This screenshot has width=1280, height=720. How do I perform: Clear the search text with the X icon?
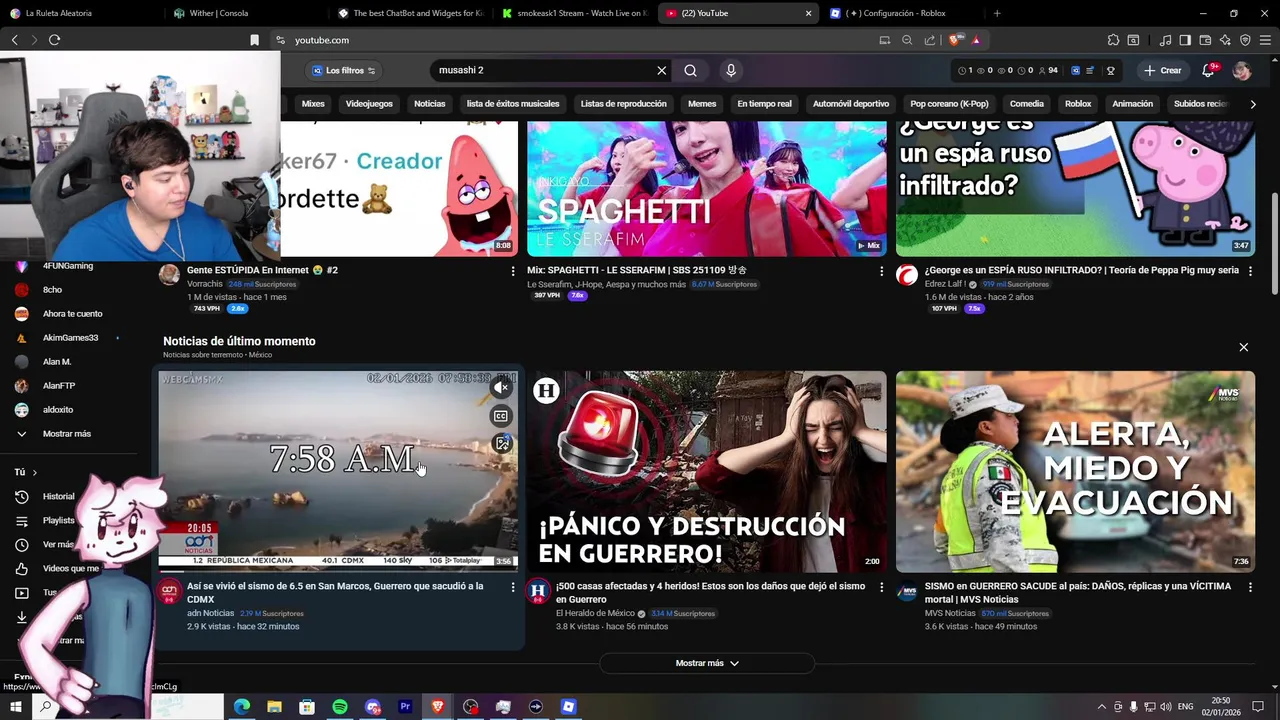click(x=661, y=71)
